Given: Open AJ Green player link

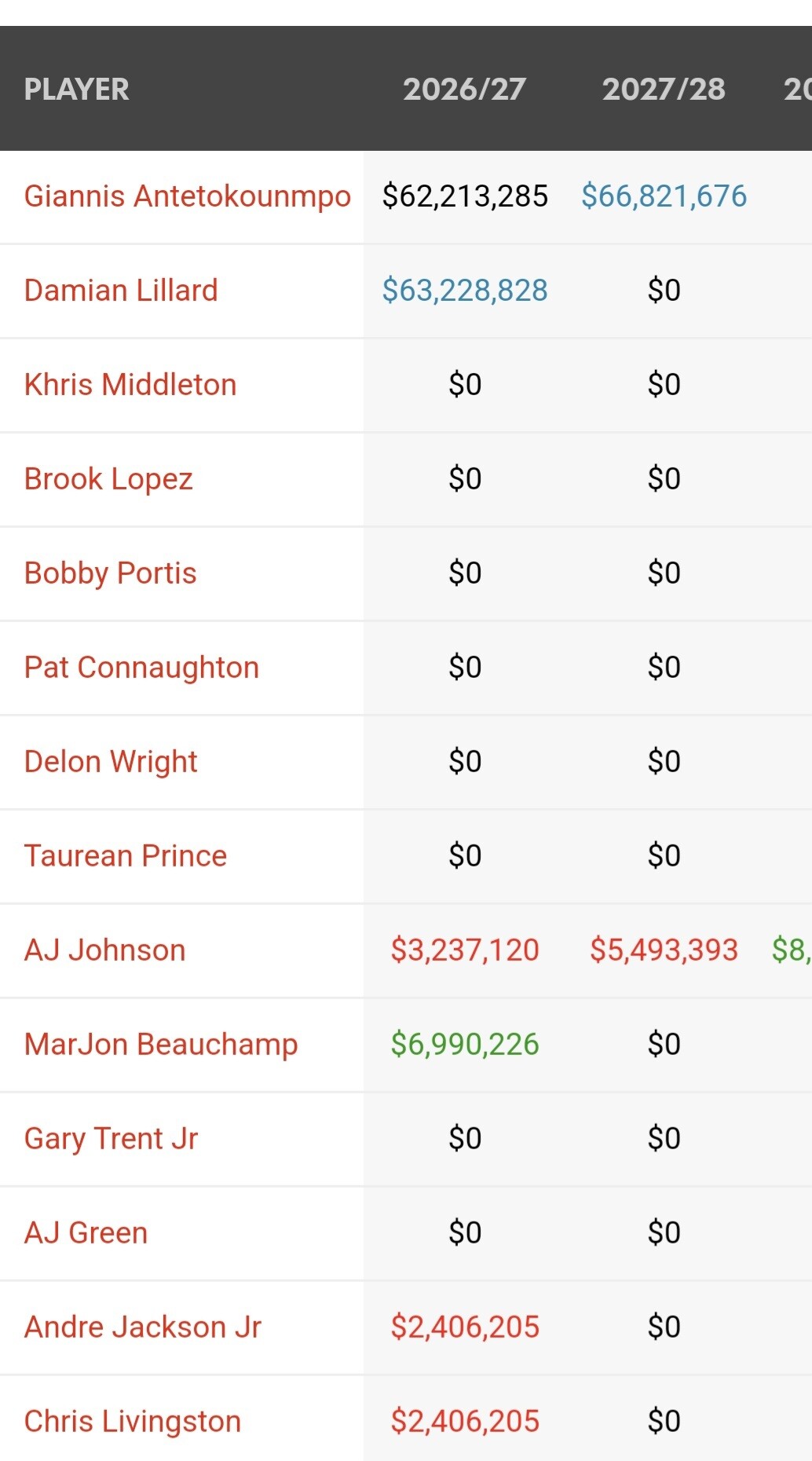Looking at the screenshot, I should pyautogui.click(x=86, y=1233).
